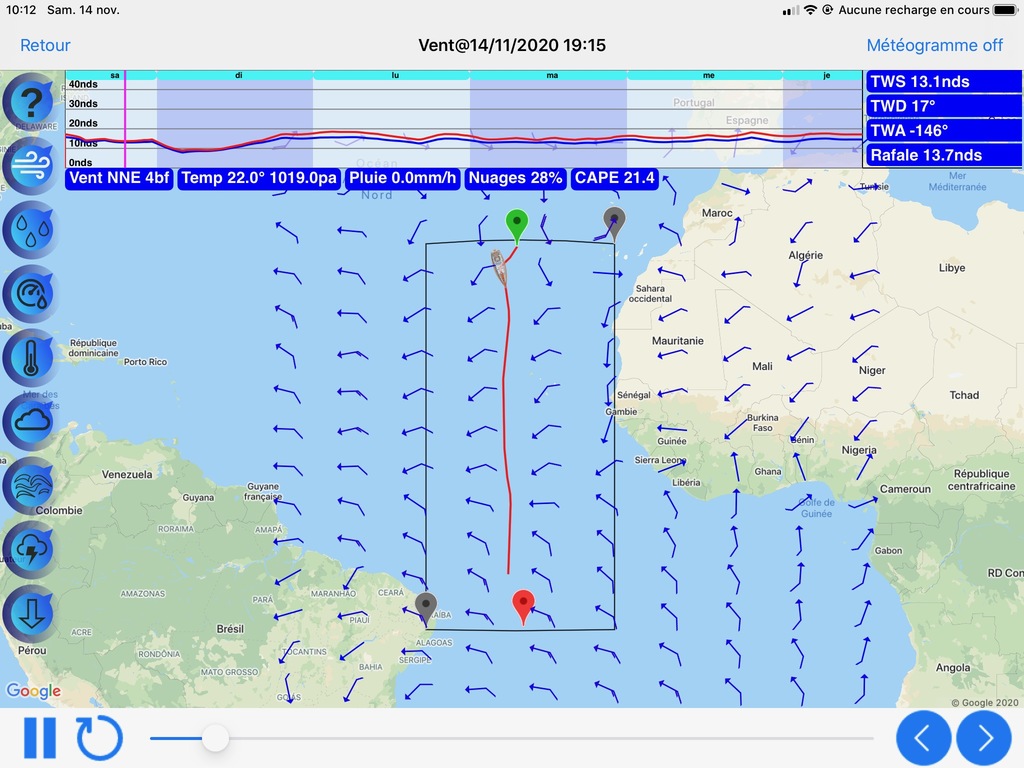Click the Brésil map label
This screenshot has width=1024, height=768.
tap(230, 629)
